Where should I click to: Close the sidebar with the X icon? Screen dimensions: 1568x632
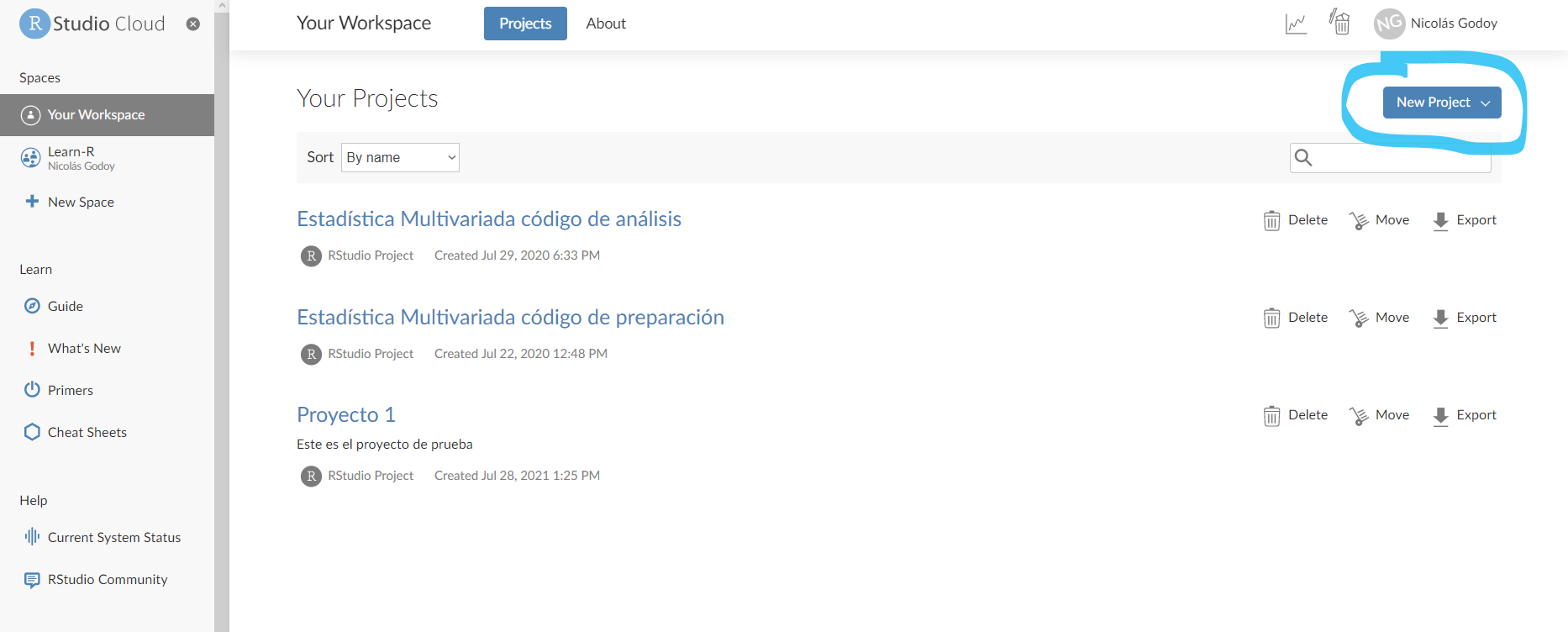coord(193,24)
